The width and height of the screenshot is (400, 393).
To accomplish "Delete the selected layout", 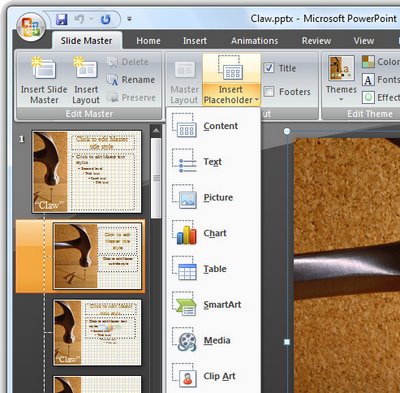I will [127, 62].
